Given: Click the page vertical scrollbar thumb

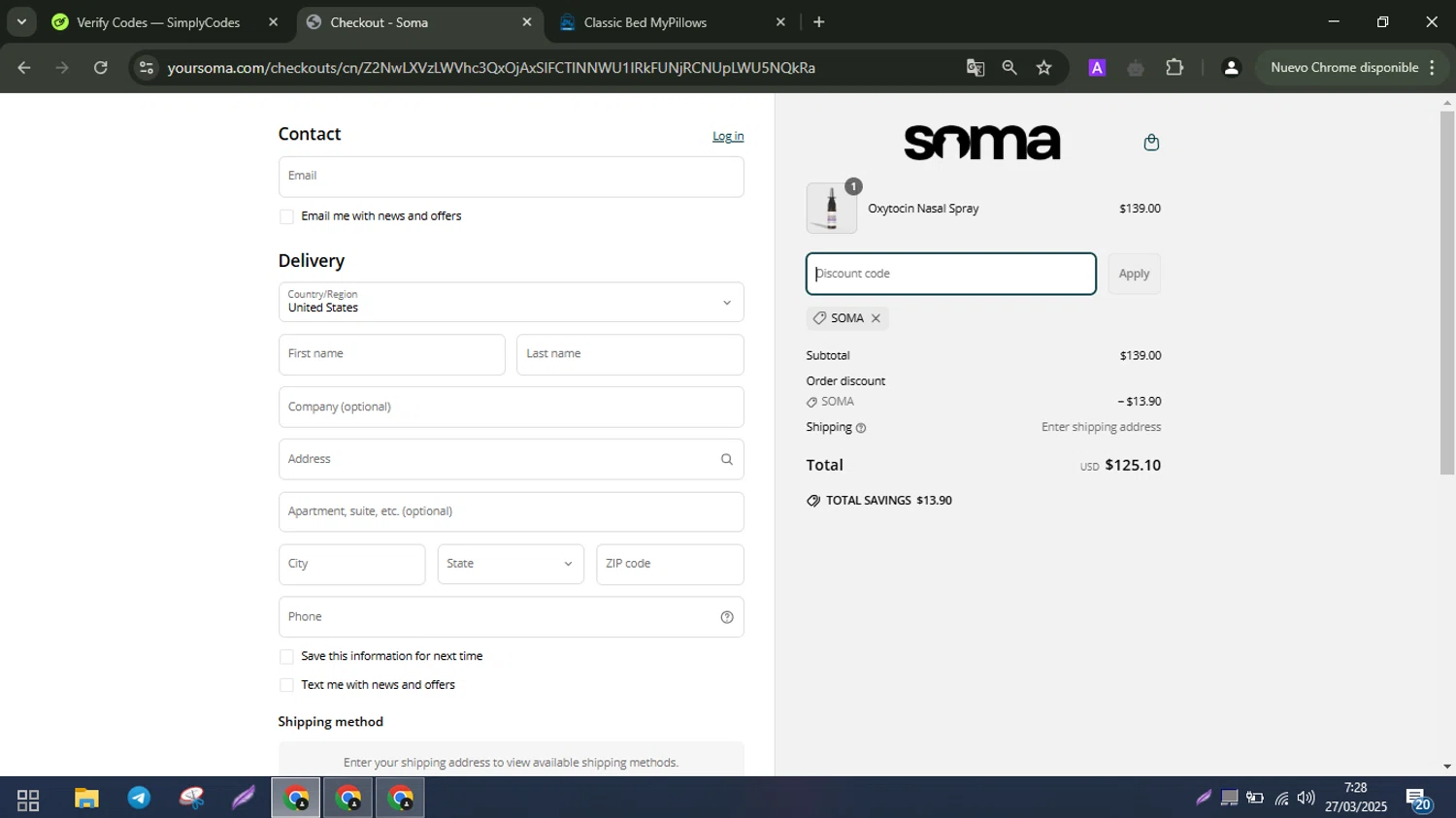Looking at the screenshot, I should pos(1447,291).
